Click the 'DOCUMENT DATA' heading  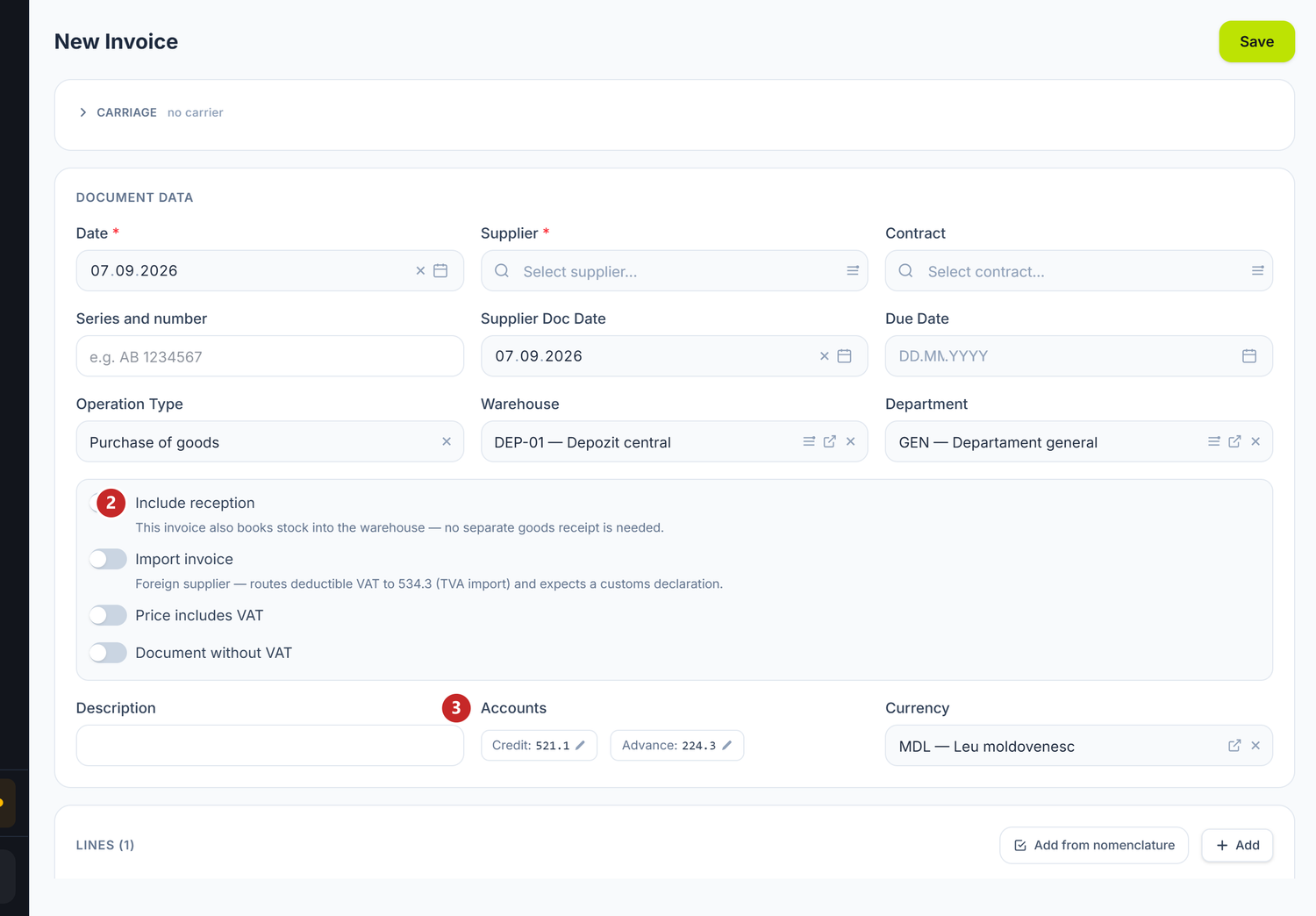[x=134, y=197]
